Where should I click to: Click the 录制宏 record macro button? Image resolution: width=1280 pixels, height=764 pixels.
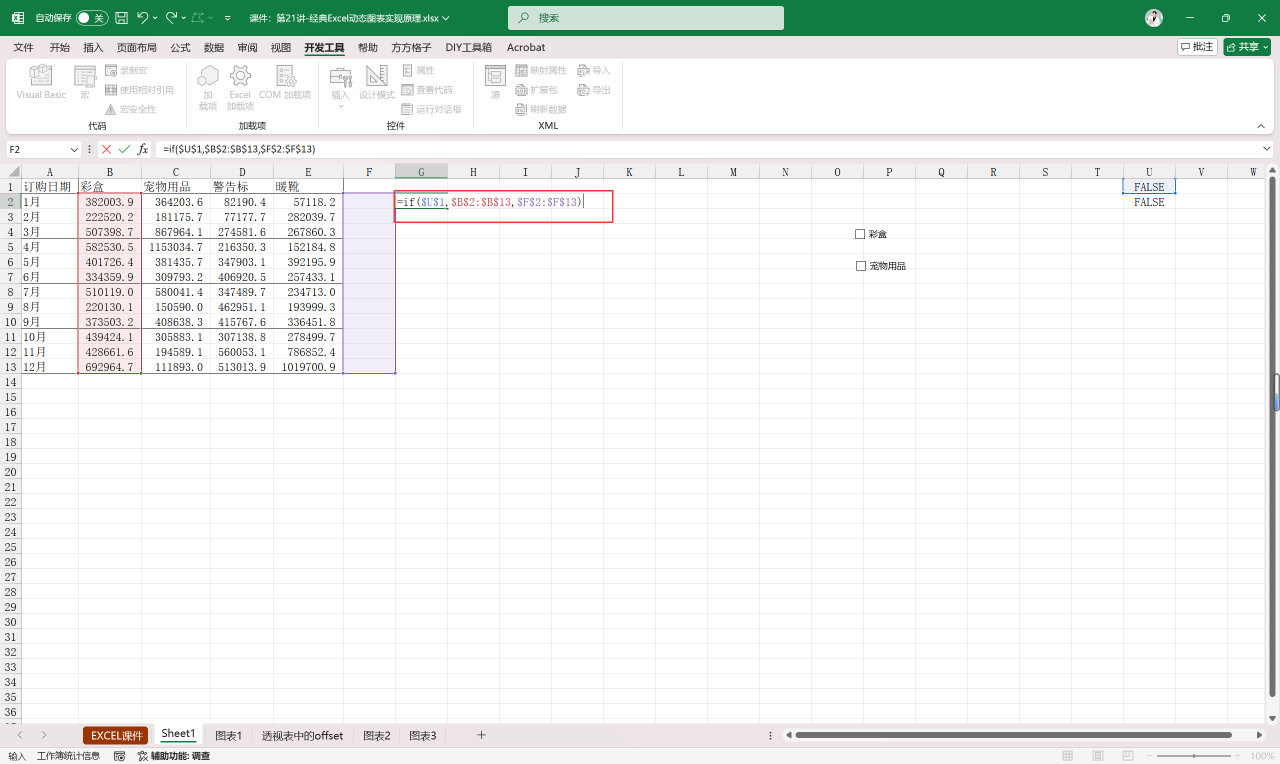pyautogui.click(x=125, y=70)
